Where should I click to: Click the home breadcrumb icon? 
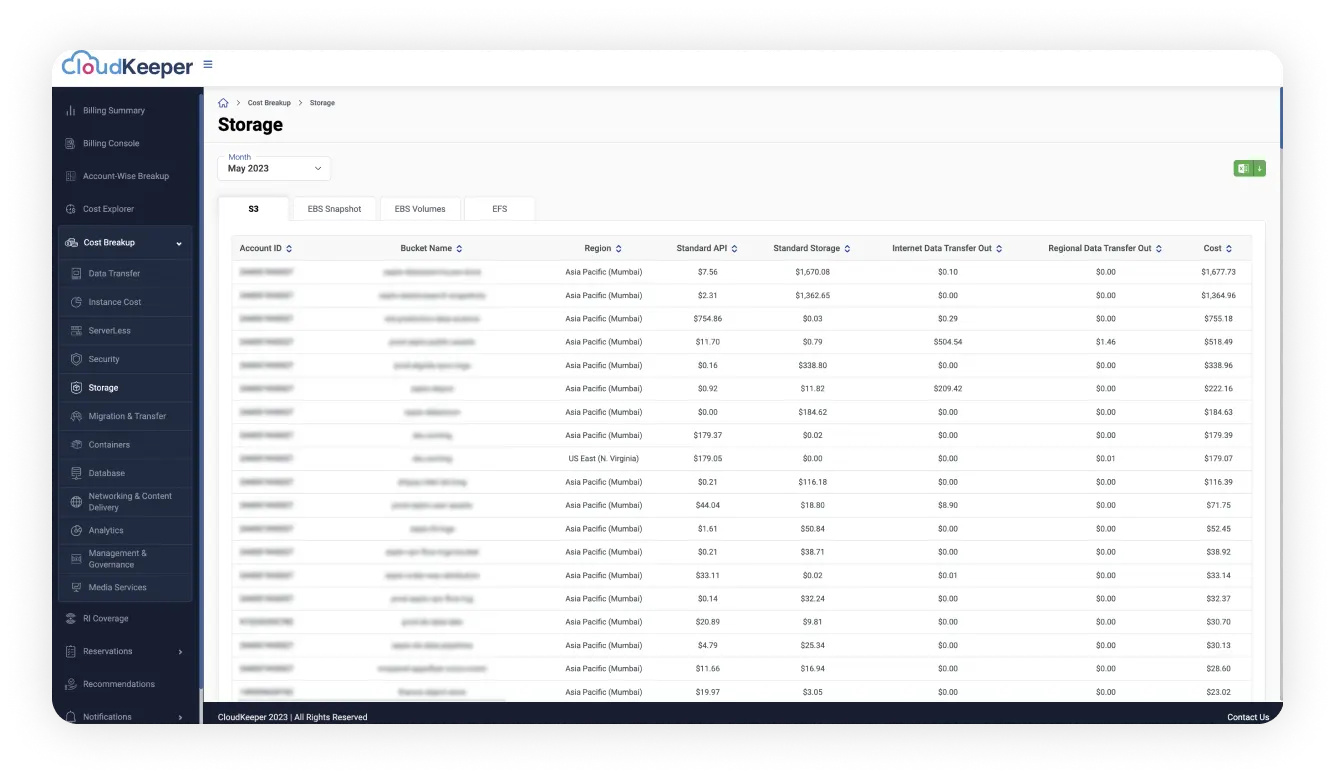pyautogui.click(x=223, y=103)
